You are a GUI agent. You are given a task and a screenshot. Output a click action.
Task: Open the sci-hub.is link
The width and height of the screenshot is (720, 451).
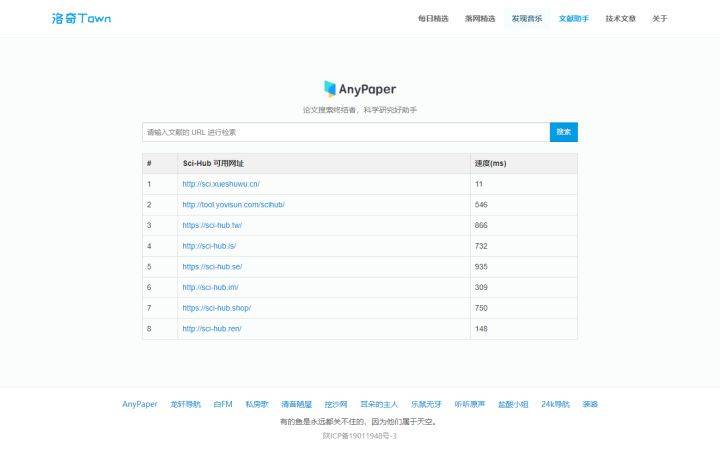point(209,246)
